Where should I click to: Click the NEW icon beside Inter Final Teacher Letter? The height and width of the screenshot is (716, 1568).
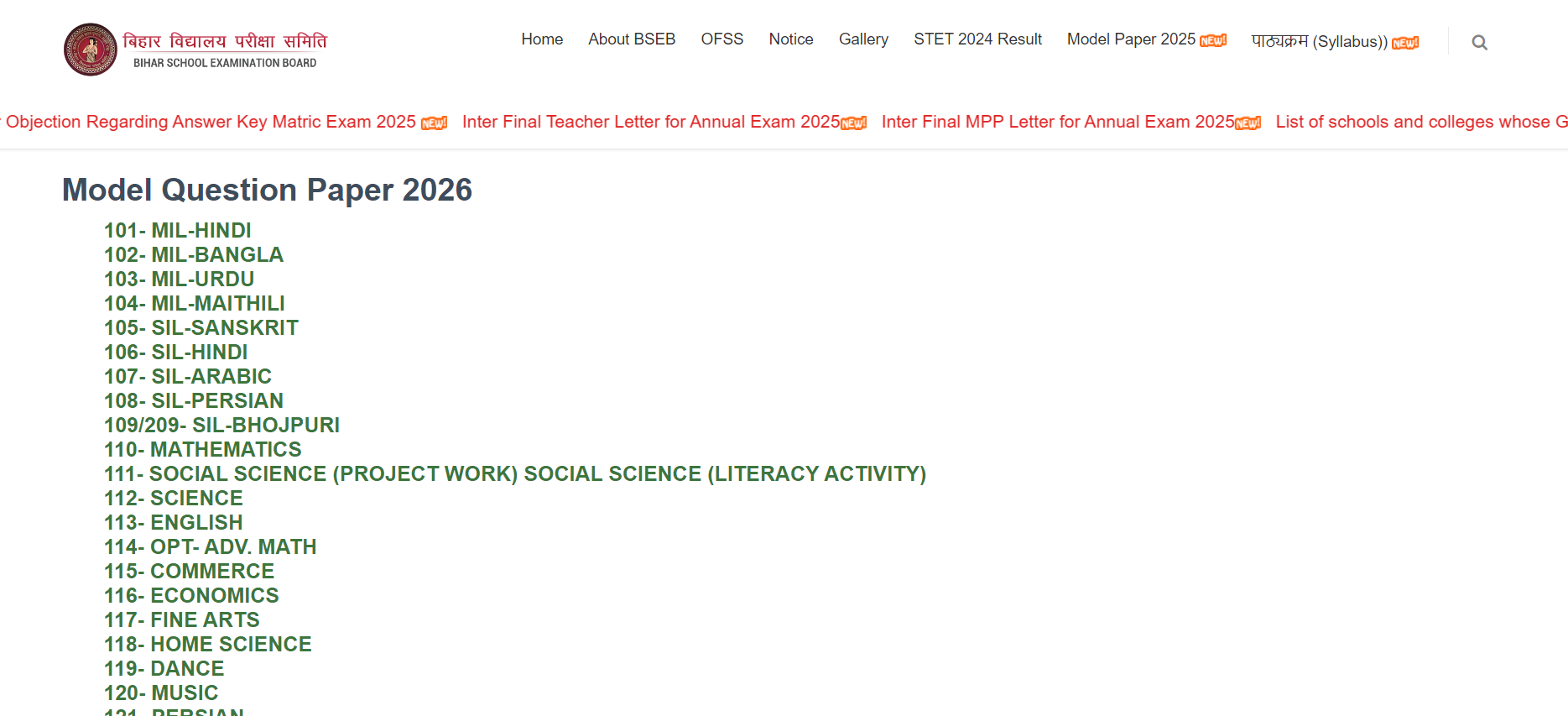(853, 123)
